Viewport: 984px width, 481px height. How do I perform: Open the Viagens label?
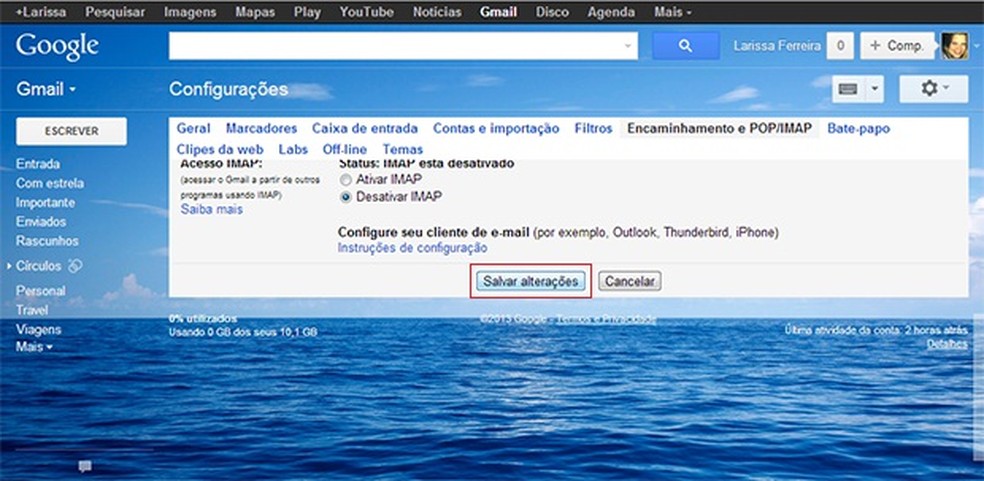point(38,329)
